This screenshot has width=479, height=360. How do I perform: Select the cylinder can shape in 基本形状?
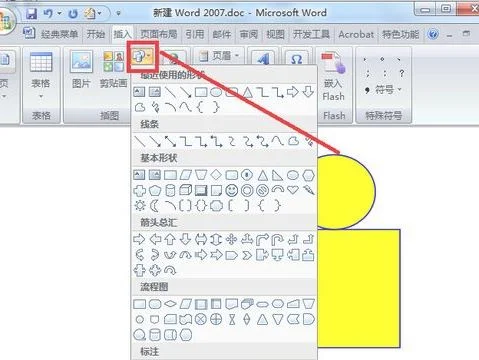170,190
